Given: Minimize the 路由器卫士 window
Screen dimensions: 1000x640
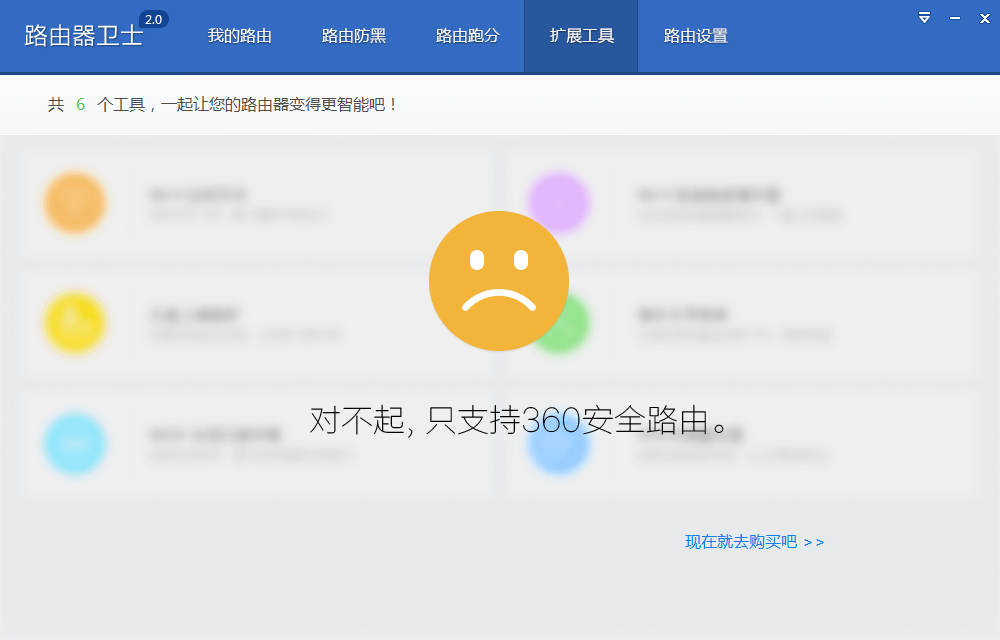Looking at the screenshot, I should (x=955, y=18).
